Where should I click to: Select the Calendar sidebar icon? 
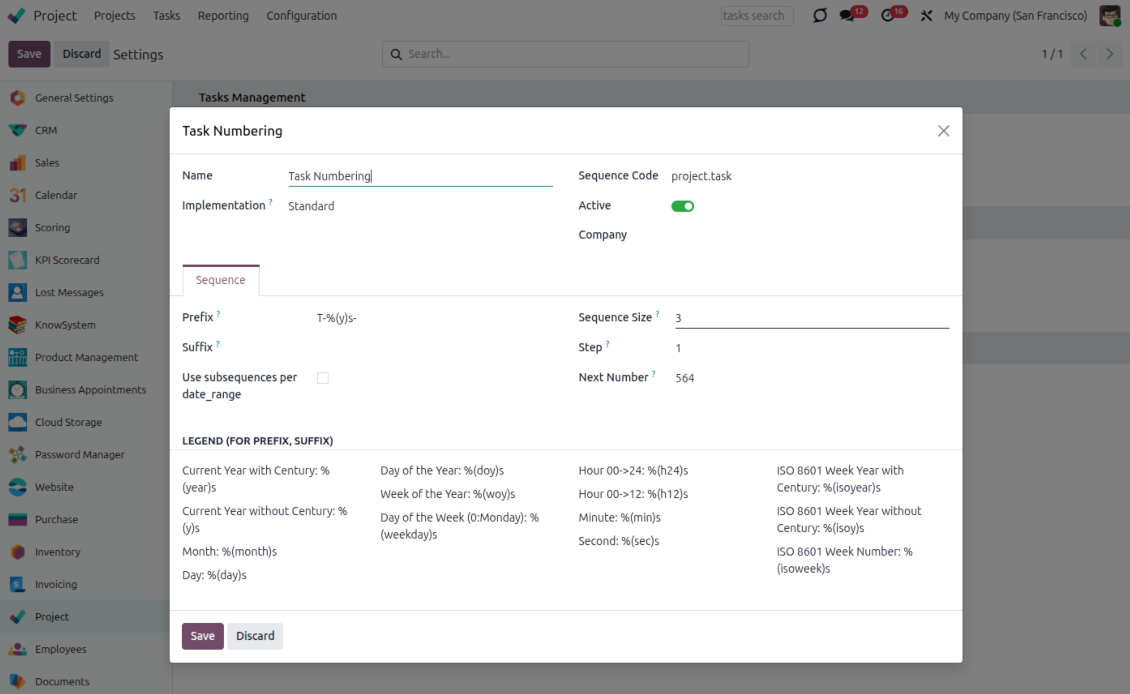pos(17,195)
